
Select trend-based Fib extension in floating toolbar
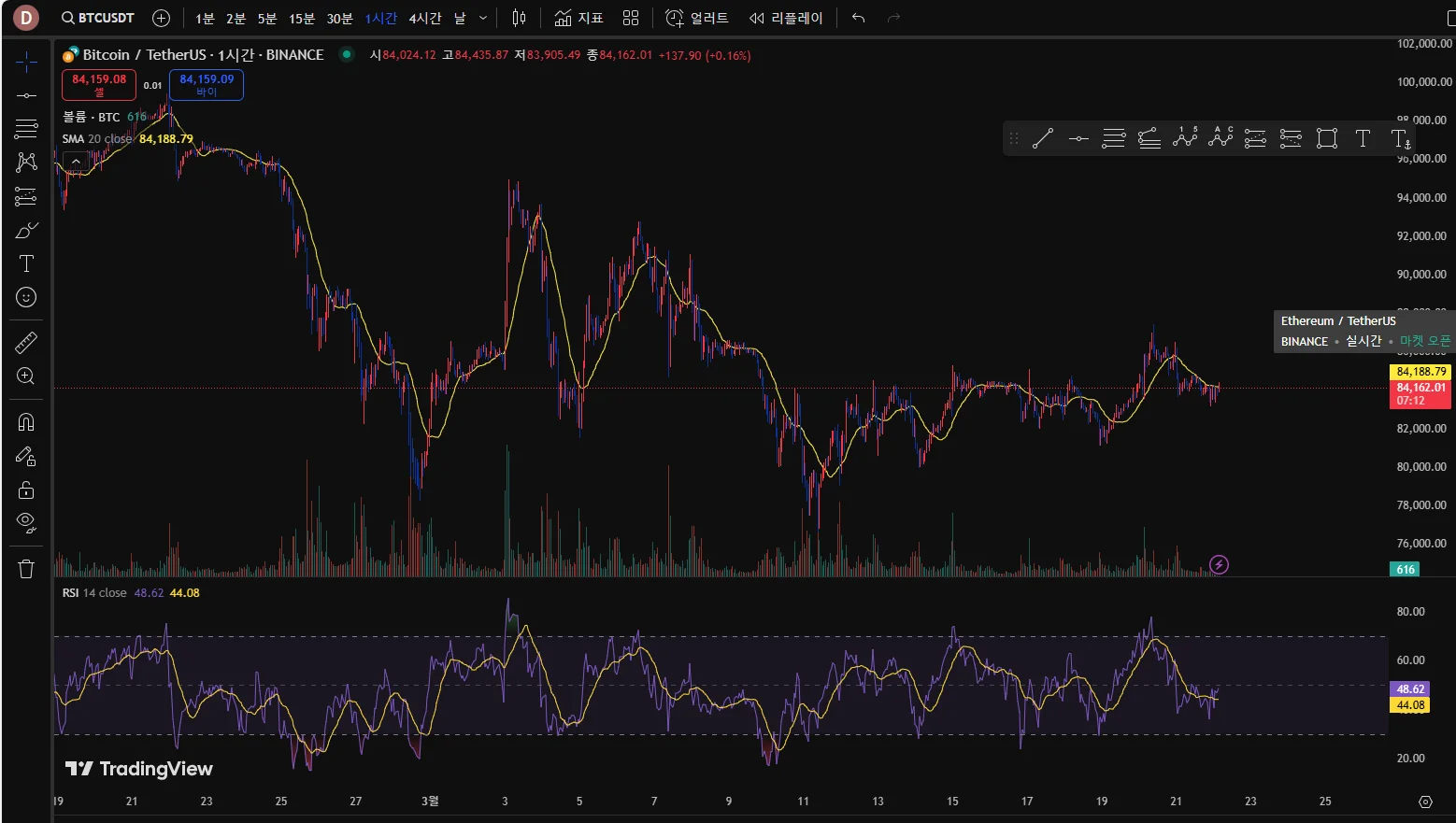pyautogui.click(x=1149, y=139)
